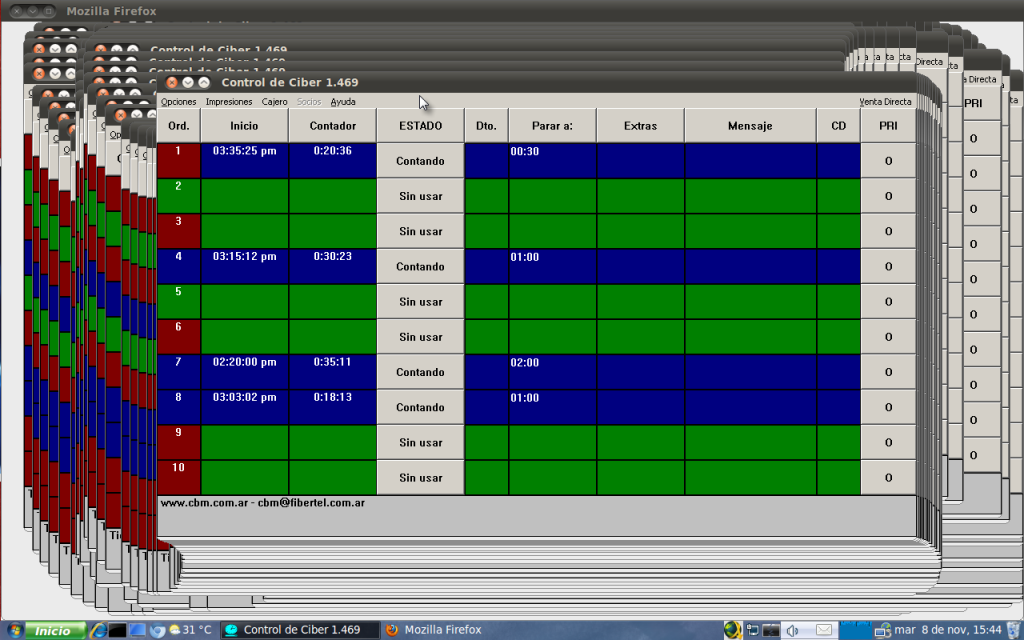Viewport: 1024px width, 640px height.
Task: Click start time 03:35:25 pm
Action: 244,151
